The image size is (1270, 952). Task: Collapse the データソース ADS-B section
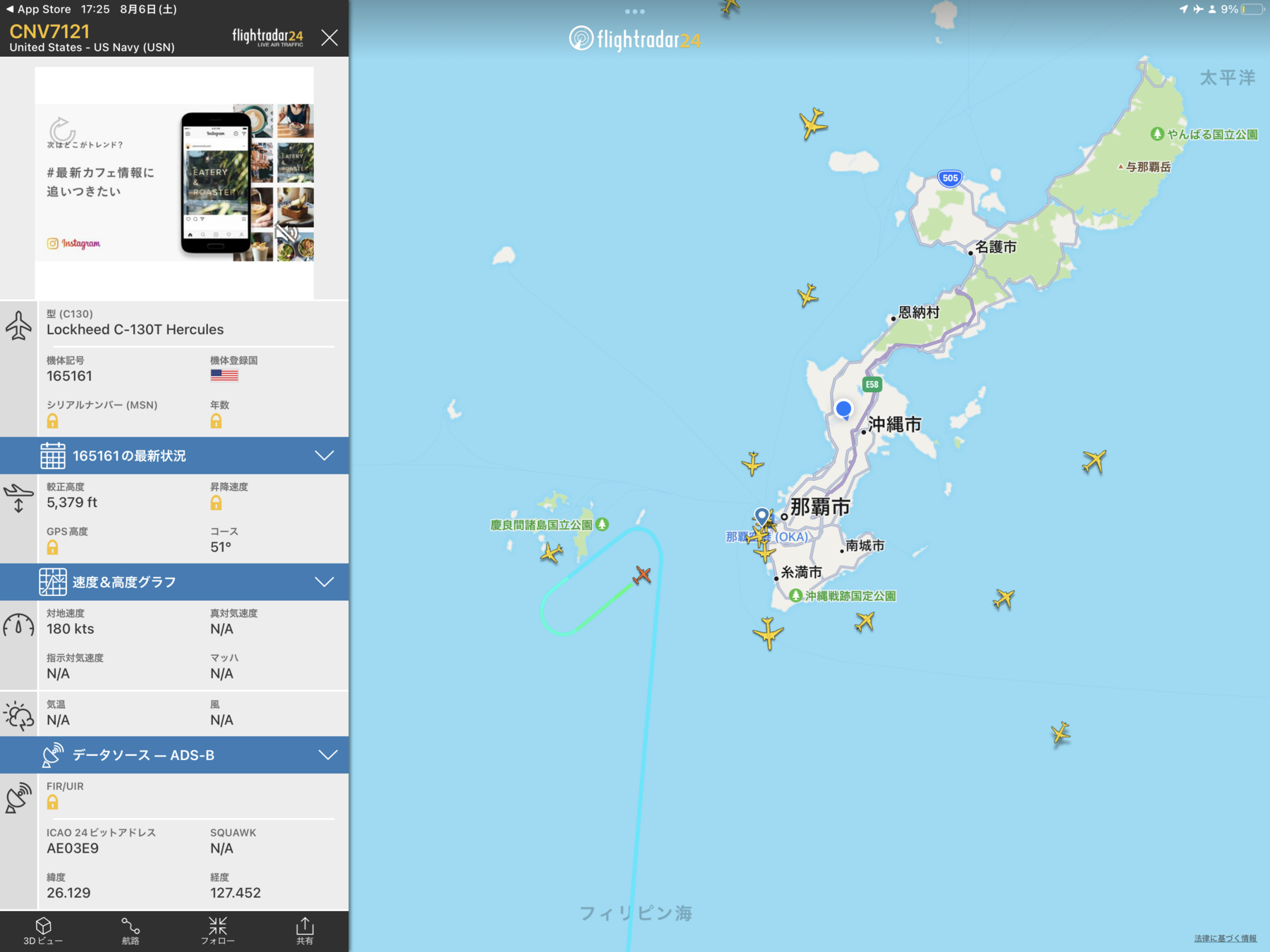point(327,755)
